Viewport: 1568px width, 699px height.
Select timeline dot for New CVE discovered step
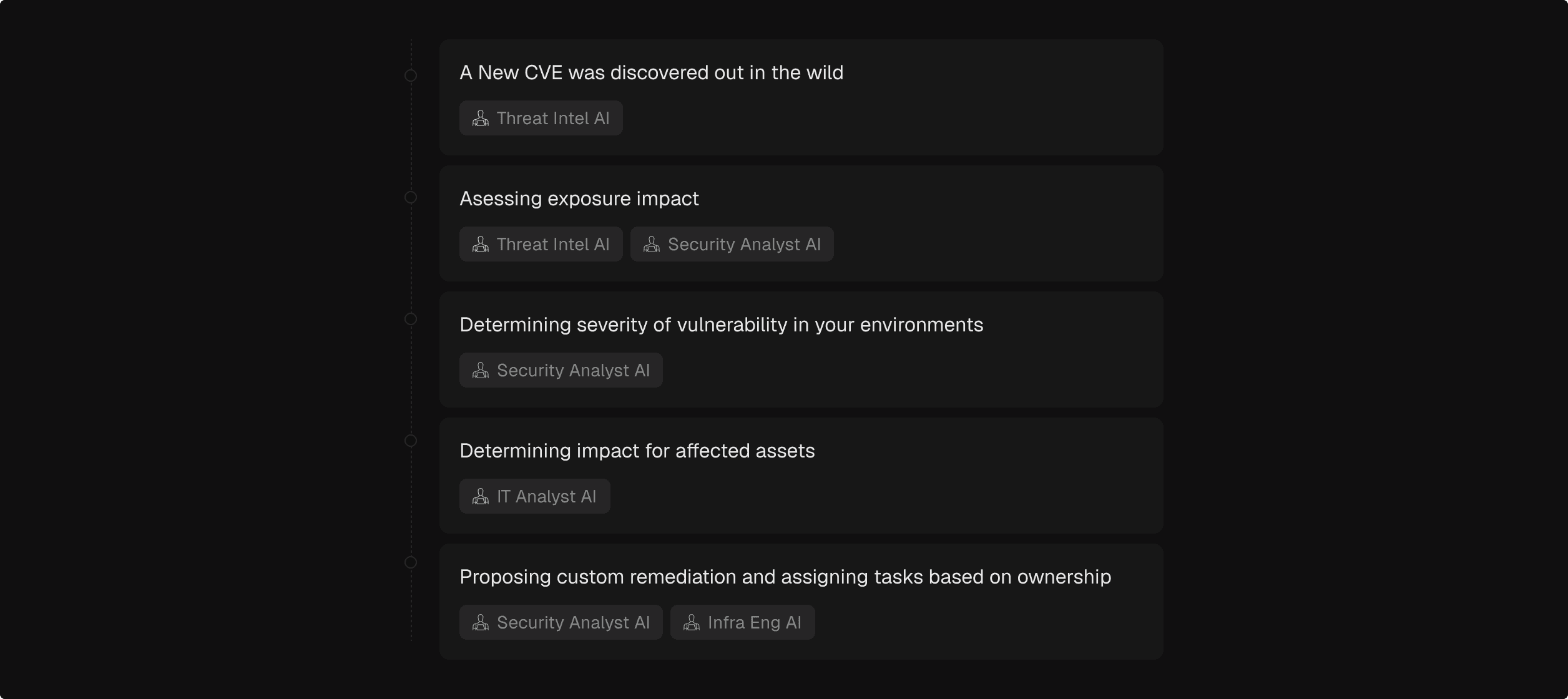coord(411,76)
